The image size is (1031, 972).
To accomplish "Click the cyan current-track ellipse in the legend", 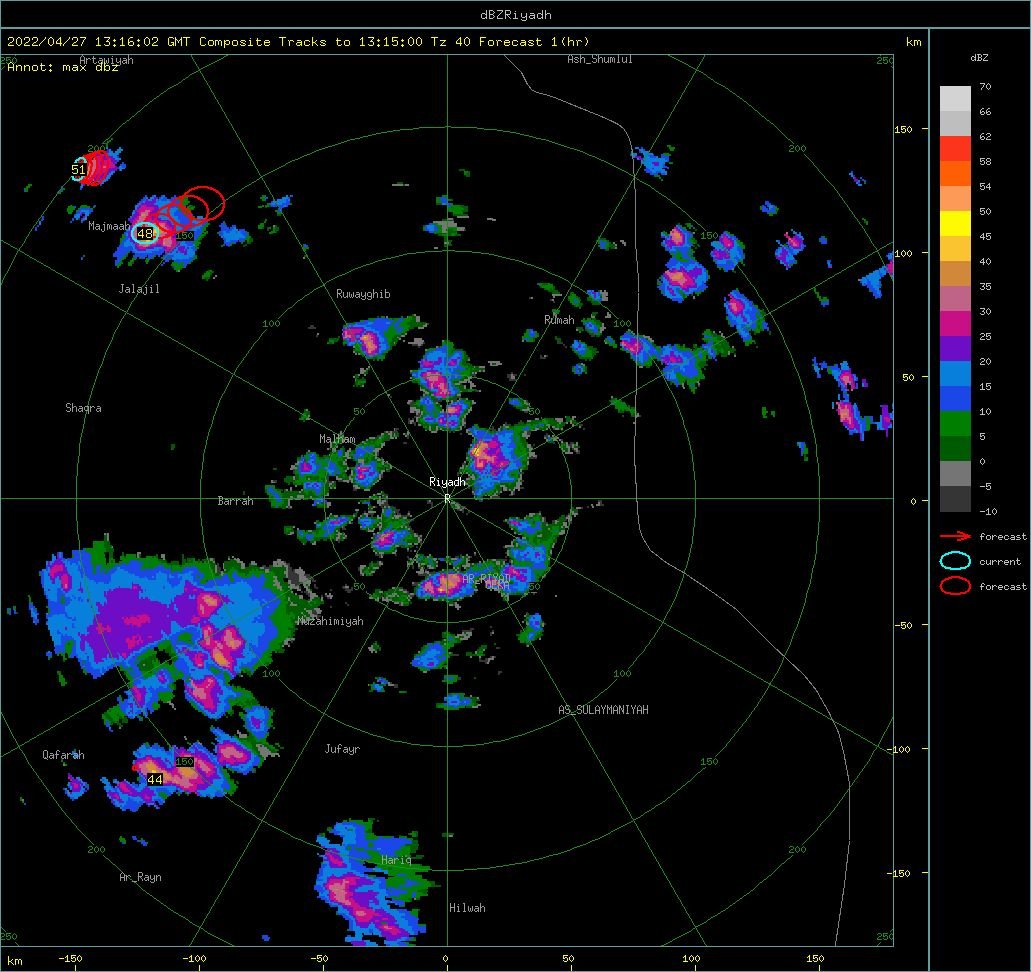I will tap(955, 561).
